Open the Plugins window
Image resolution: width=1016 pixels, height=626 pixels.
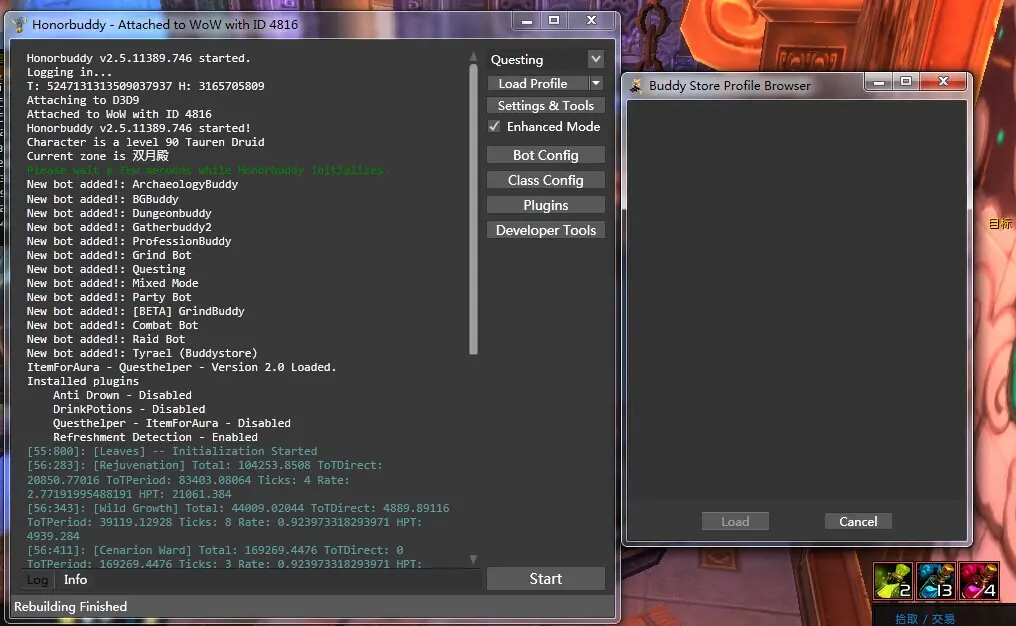click(x=545, y=205)
